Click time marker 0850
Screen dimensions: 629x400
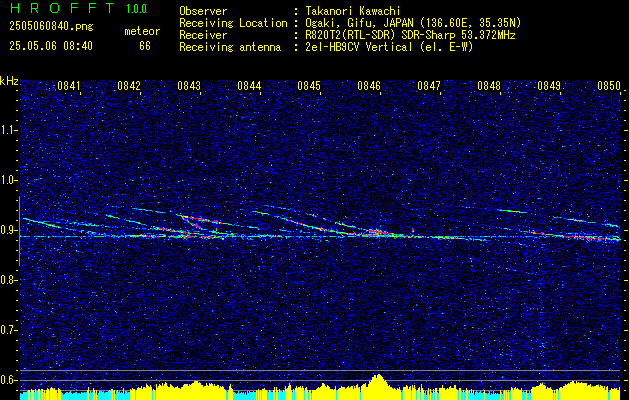(609, 85)
